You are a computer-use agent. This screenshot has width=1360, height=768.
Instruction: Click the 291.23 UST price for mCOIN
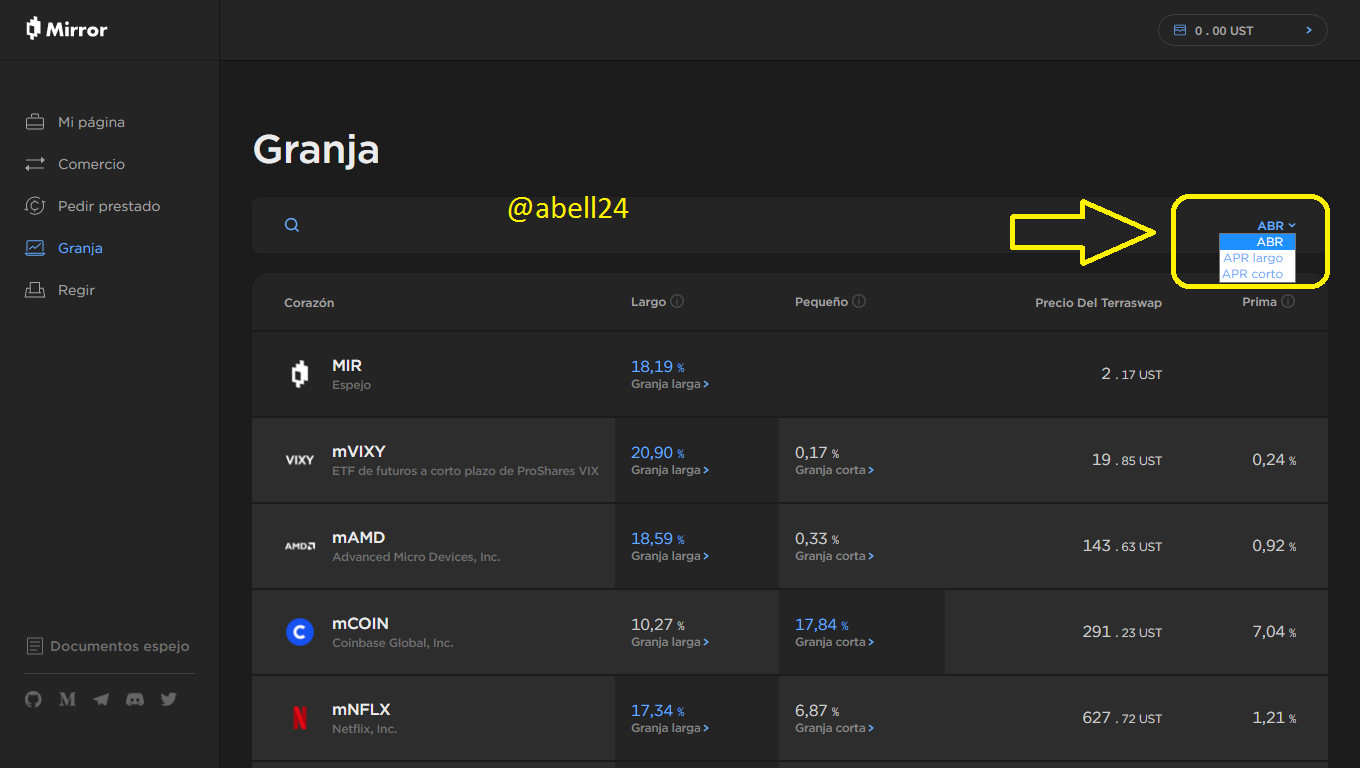1123,632
